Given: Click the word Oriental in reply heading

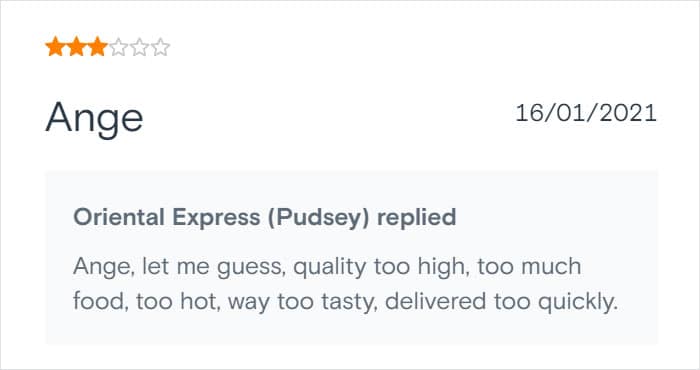Looking at the screenshot, I should [x=119, y=217].
